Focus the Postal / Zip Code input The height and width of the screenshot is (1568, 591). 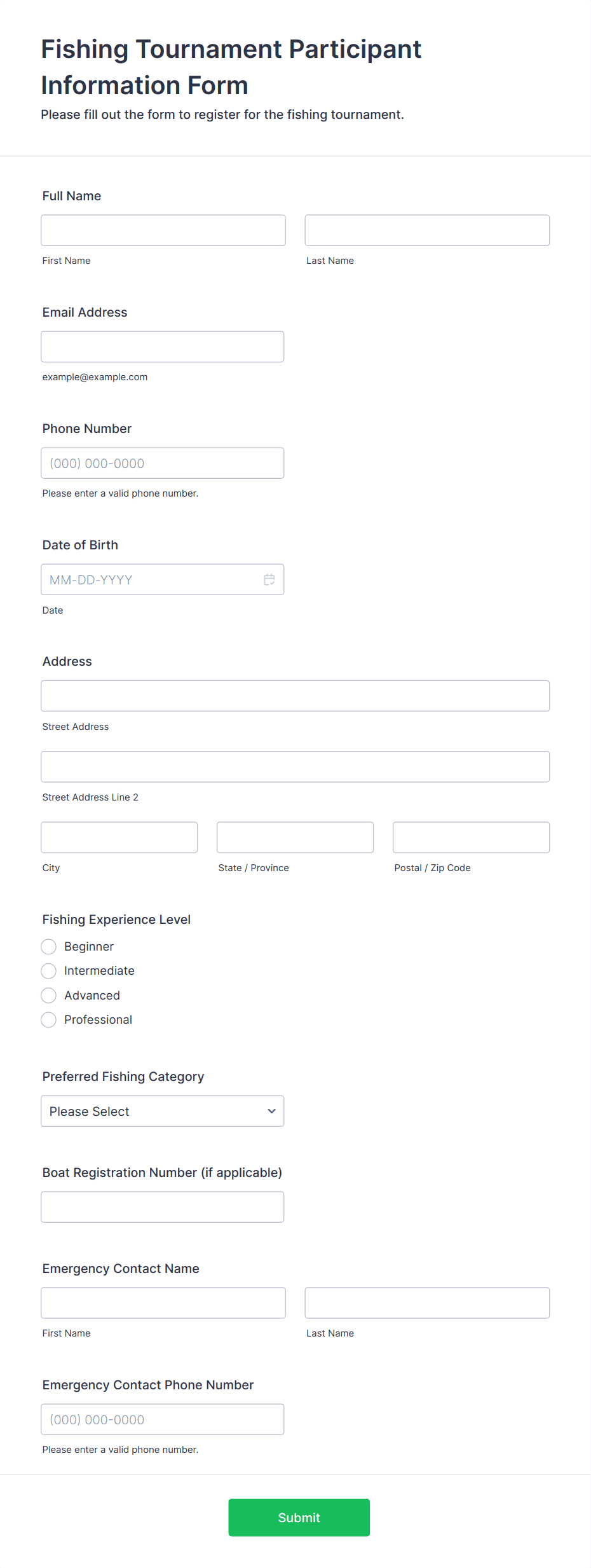pyautogui.click(x=470, y=837)
